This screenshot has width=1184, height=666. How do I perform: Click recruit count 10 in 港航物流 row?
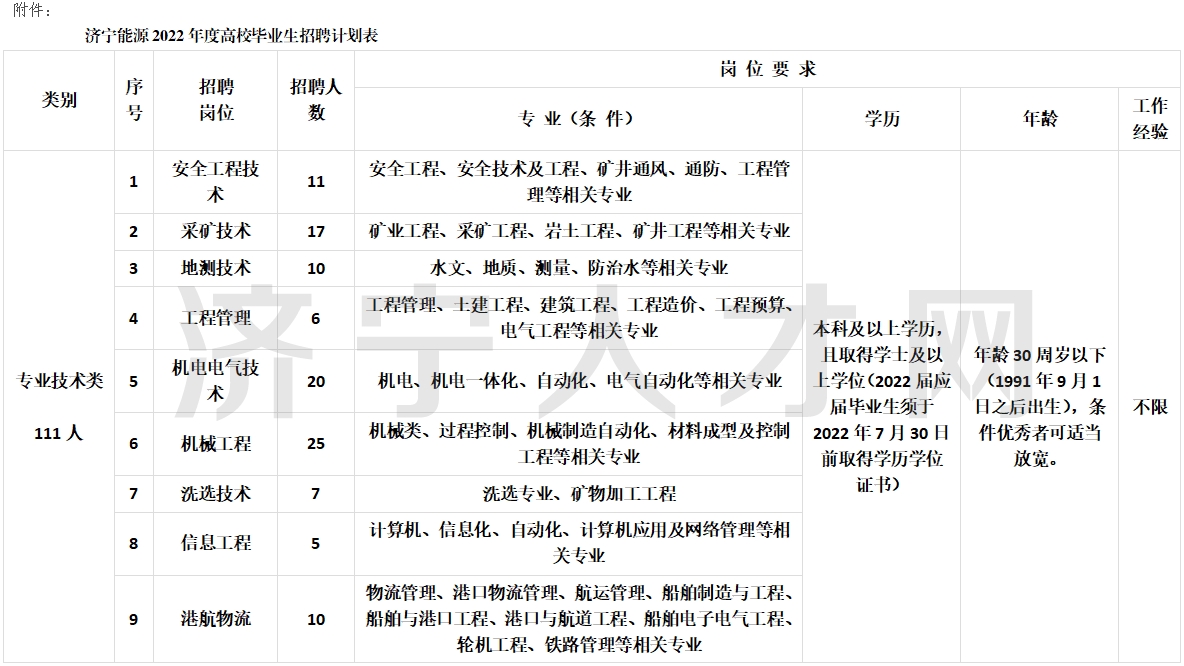pos(316,619)
